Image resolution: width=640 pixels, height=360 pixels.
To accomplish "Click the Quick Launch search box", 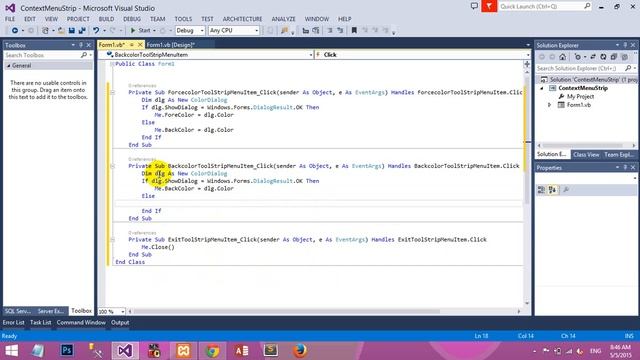I will click(x=545, y=6).
